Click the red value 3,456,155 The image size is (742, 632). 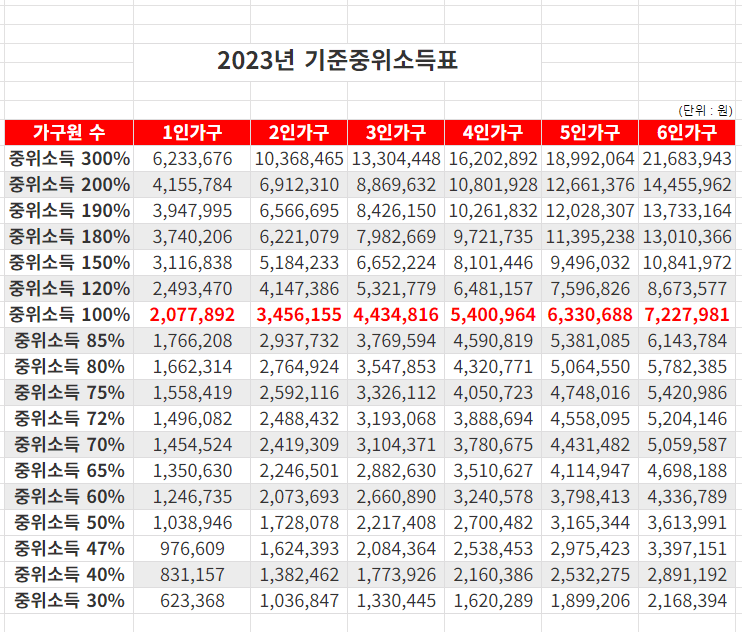(299, 315)
